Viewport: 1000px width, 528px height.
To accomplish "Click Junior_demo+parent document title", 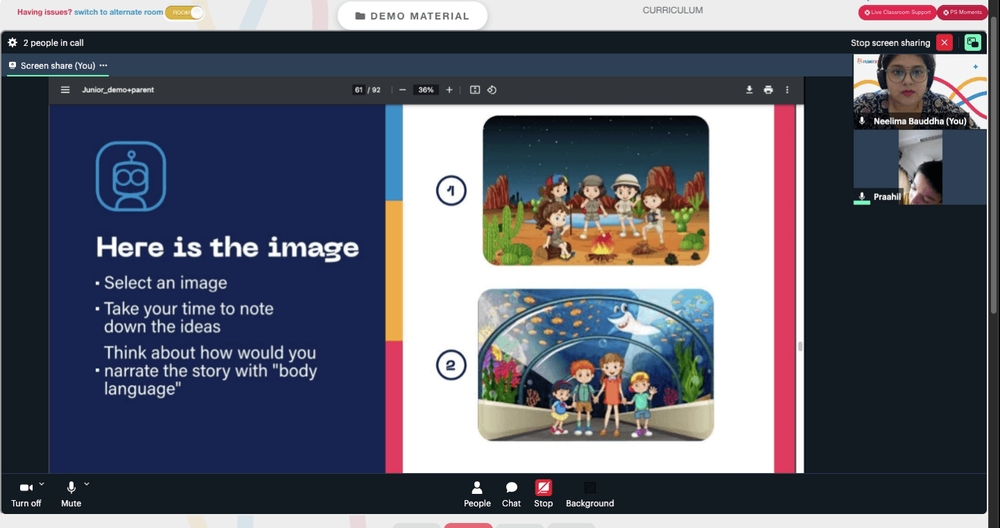I will coord(118,90).
